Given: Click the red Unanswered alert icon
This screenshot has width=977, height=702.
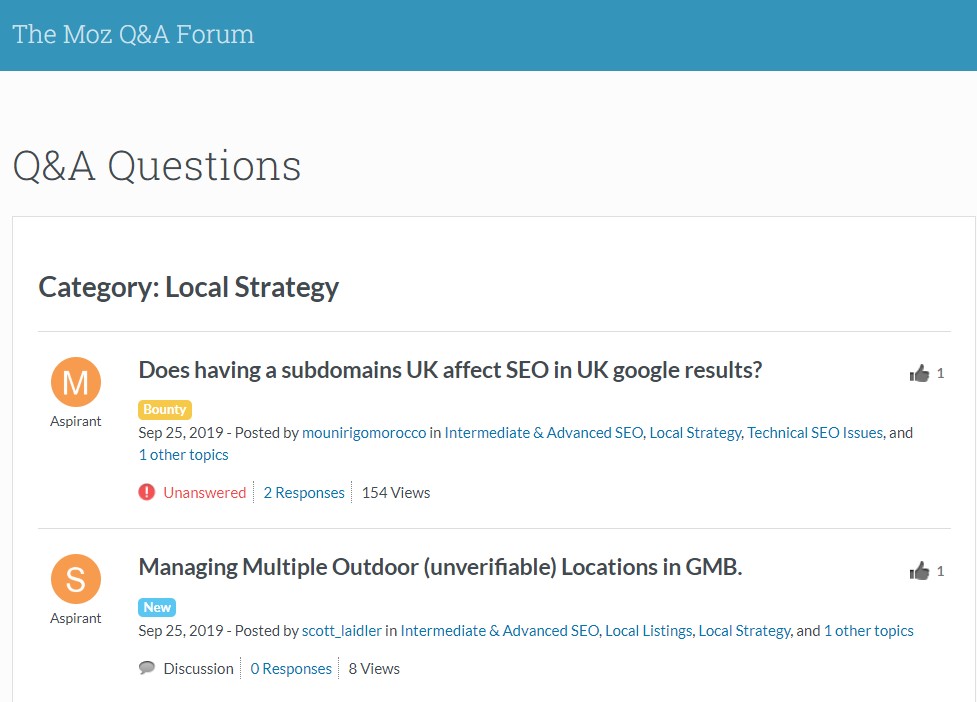Looking at the screenshot, I should click(145, 492).
